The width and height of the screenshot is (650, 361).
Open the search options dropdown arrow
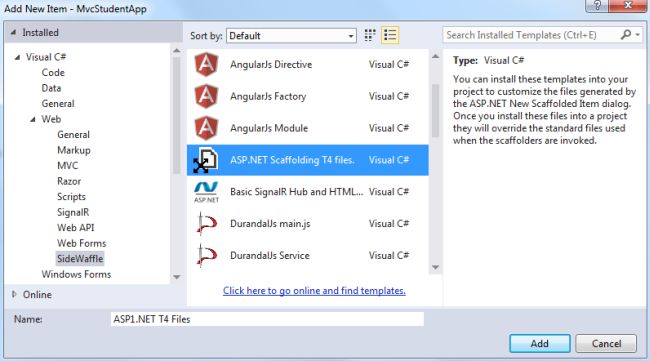[638, 35]
